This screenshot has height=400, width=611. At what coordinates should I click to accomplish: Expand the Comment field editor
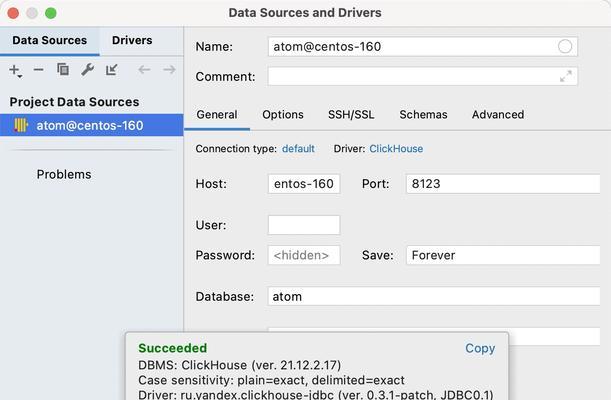(x=565, y=76)
